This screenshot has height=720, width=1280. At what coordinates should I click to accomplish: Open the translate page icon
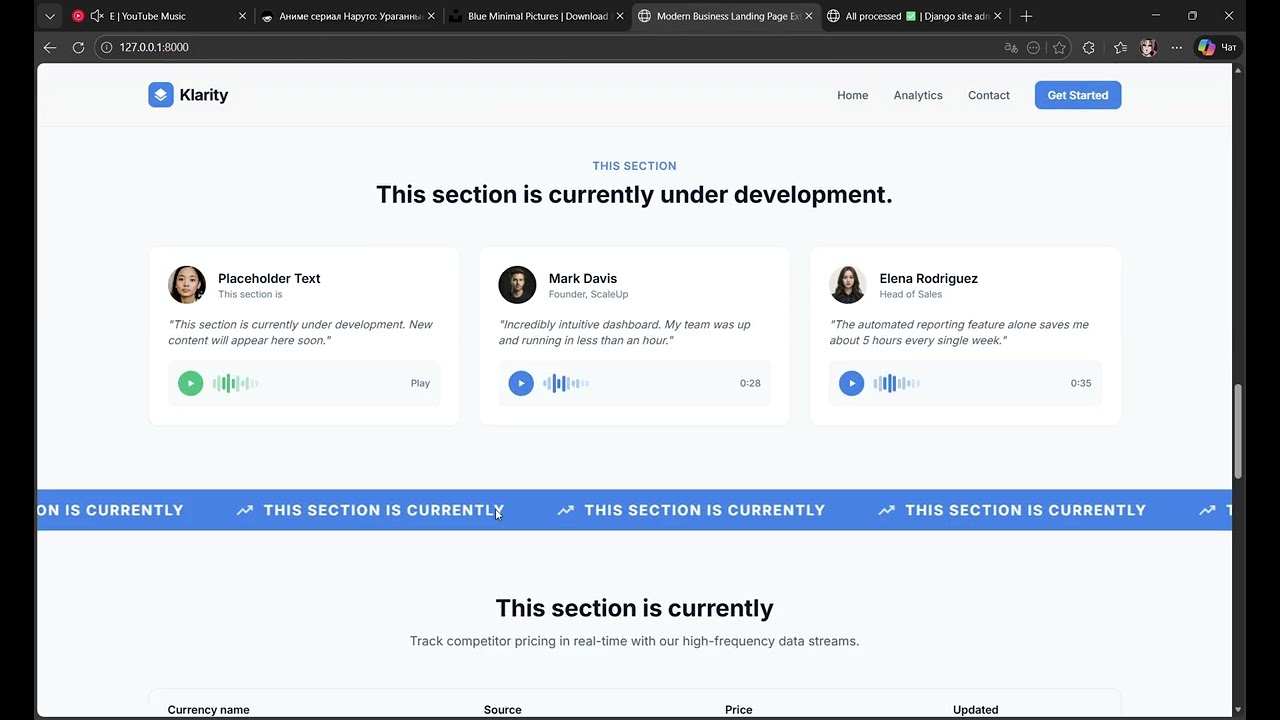click(x=1011, y=47)
